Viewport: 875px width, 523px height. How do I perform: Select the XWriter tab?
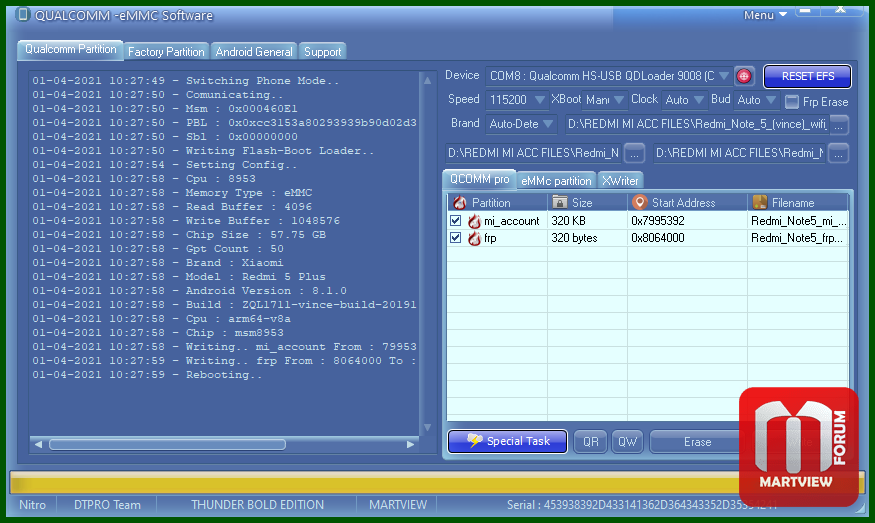[x=620, y=181]
